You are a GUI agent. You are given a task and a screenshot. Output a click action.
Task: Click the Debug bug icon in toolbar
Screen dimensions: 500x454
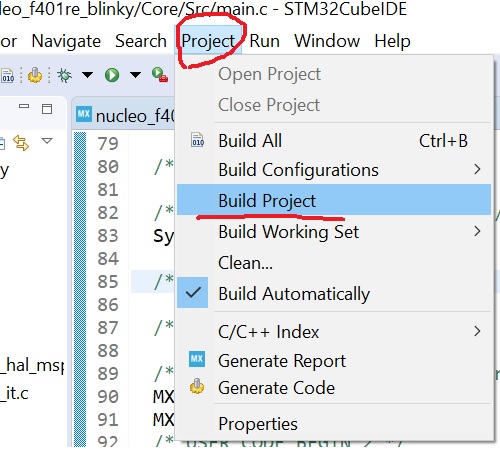point(64,75)
